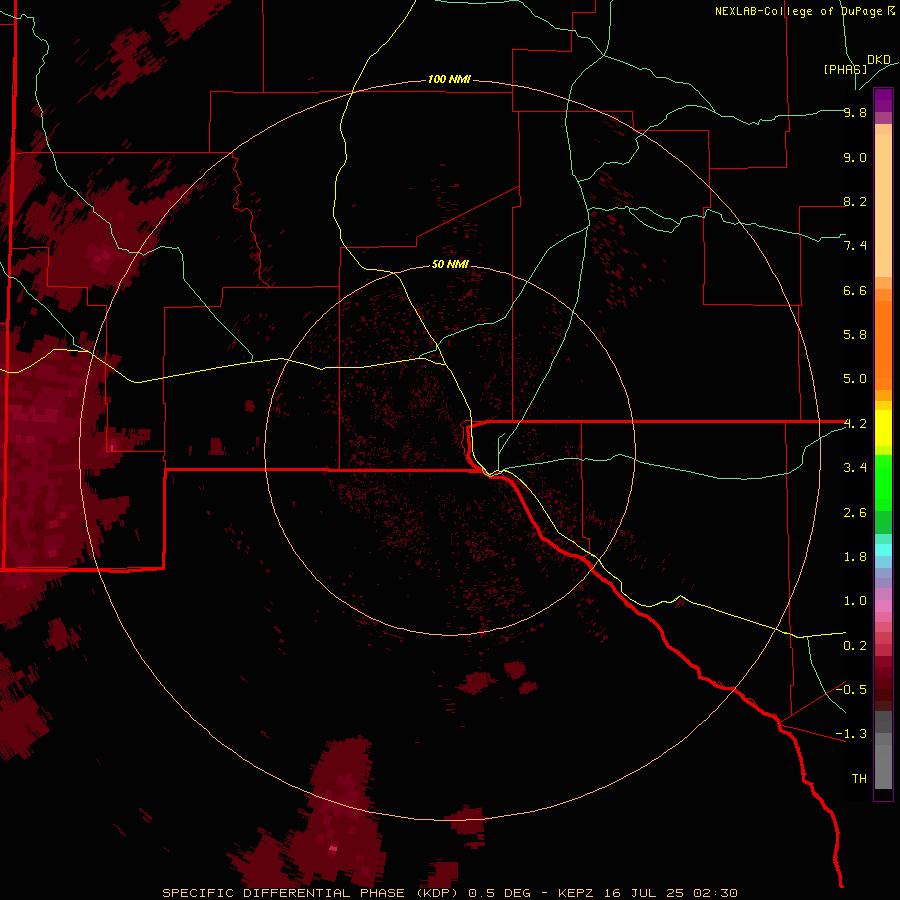
Task: Click the 8.2 value on the color scale
Action: (x=855, y=201)
